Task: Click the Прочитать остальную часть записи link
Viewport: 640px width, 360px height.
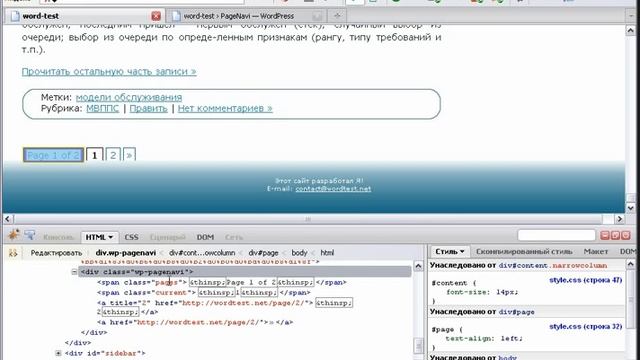Action: click(109, 71)
